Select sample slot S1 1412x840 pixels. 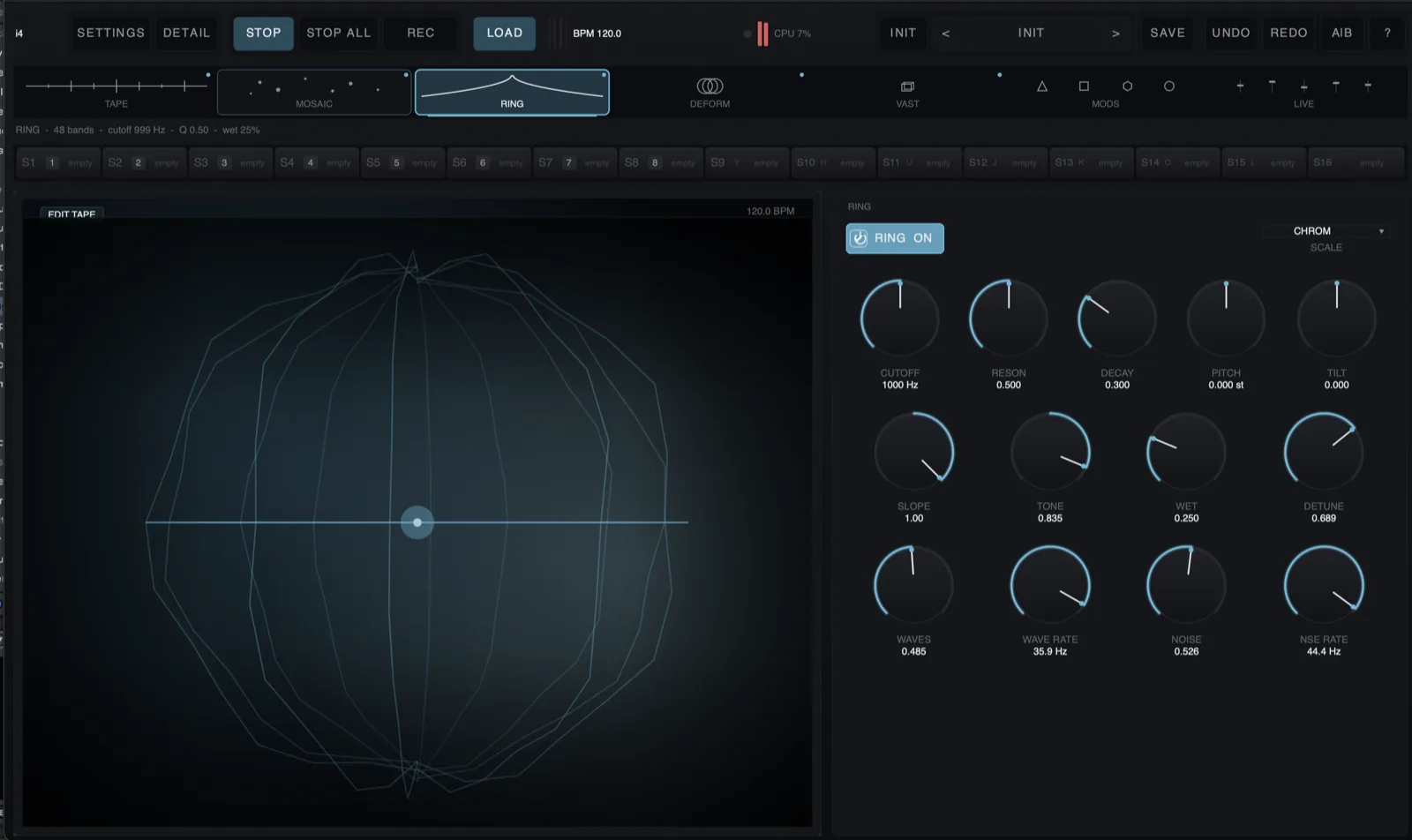click(x=58, y=162)
